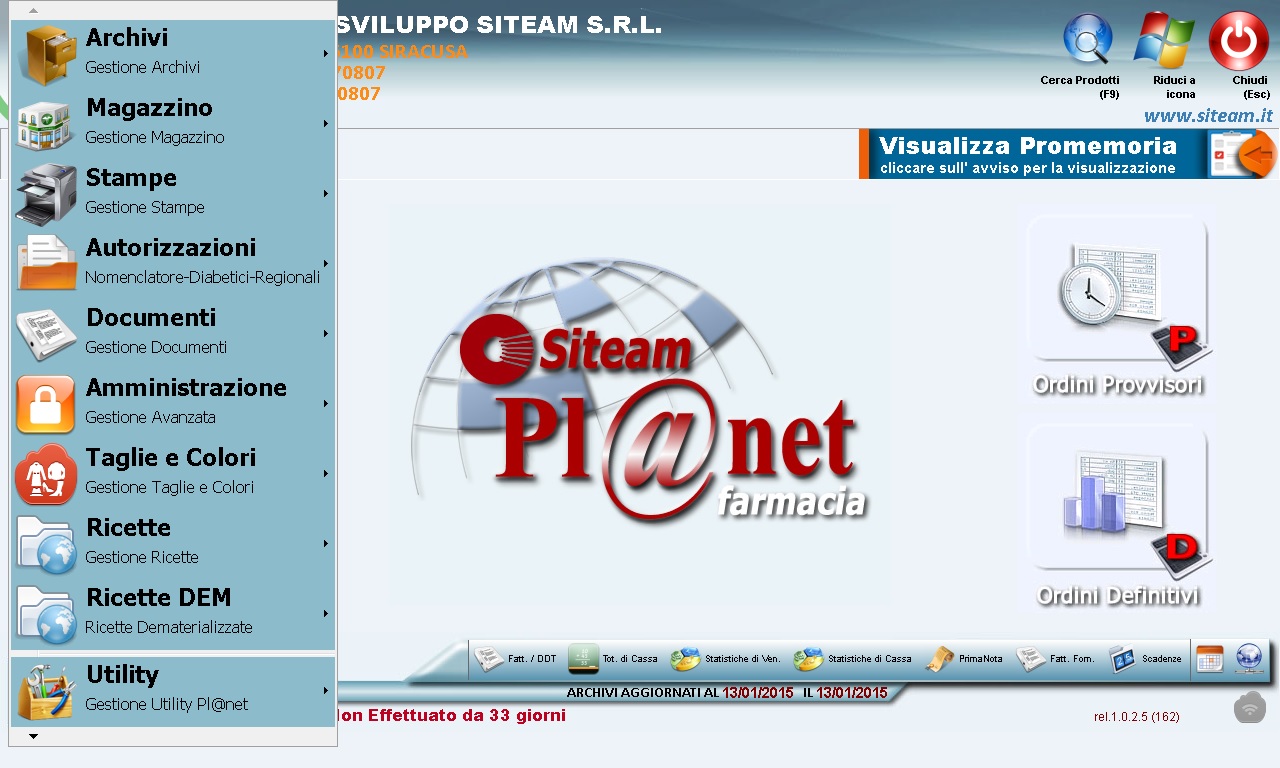Open the Scadenze toolbar icon

1122,659
